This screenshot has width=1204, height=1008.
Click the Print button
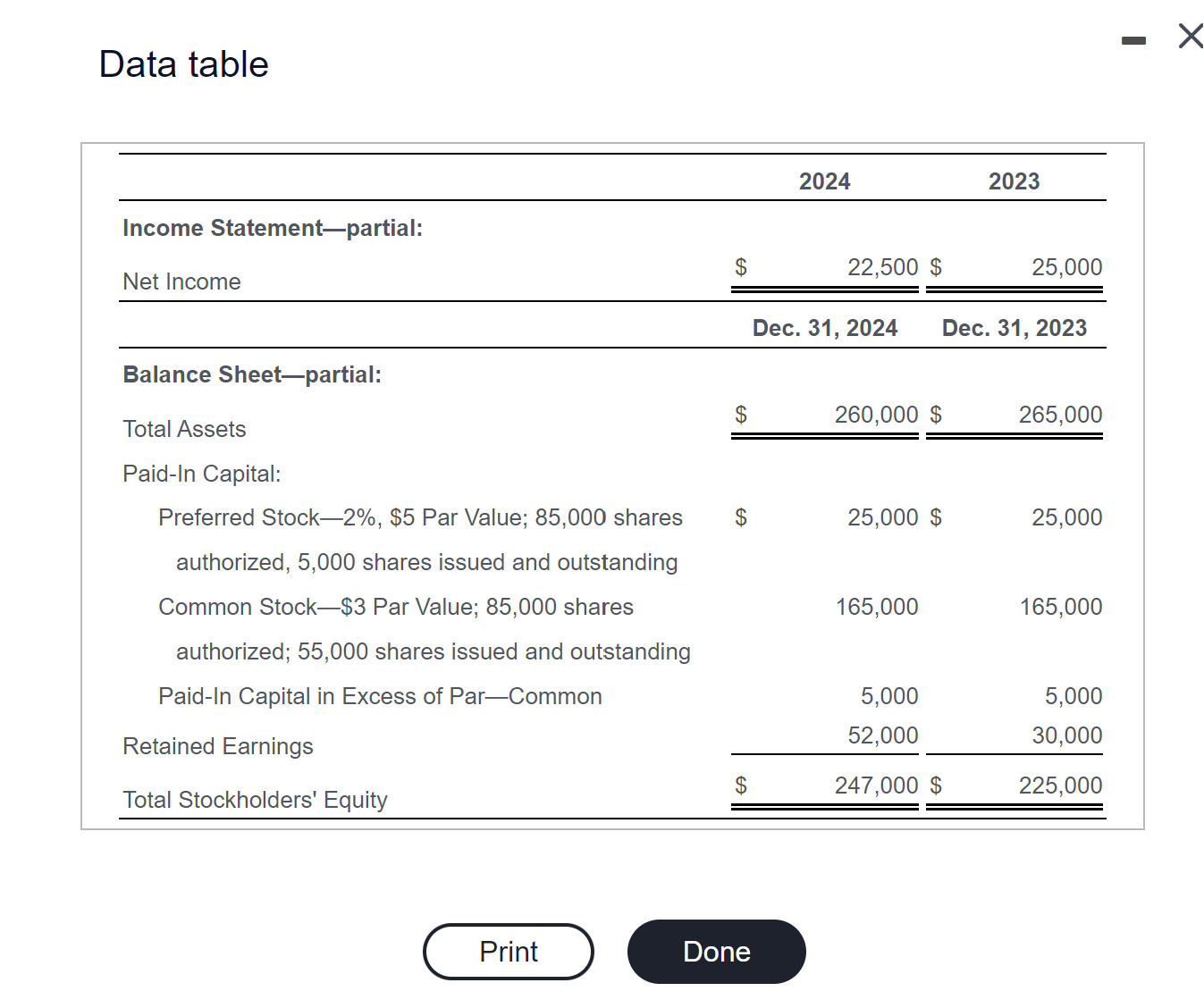click(x=508, y=952)
